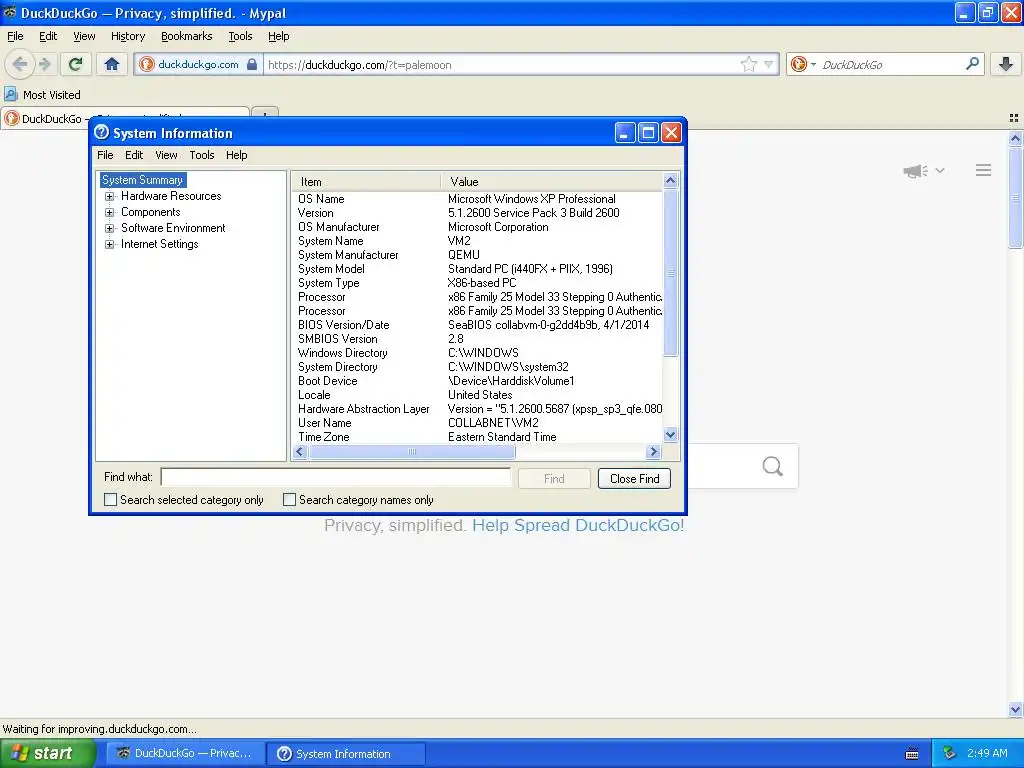This screenshot has height=768, width=1024.
Task: Click the magnifier in the browser search box
Action: (972, 64)
